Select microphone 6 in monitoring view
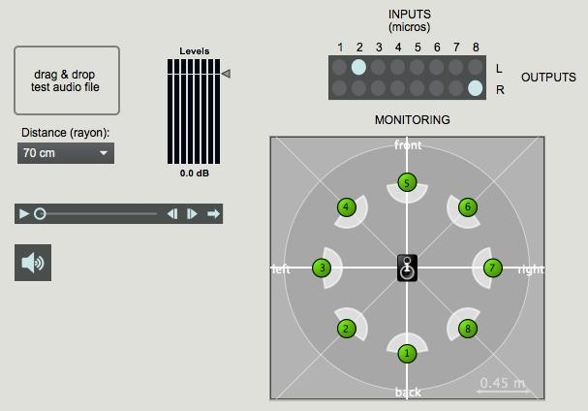This screenshot has height=411, width=588. (x=468, y=207)
